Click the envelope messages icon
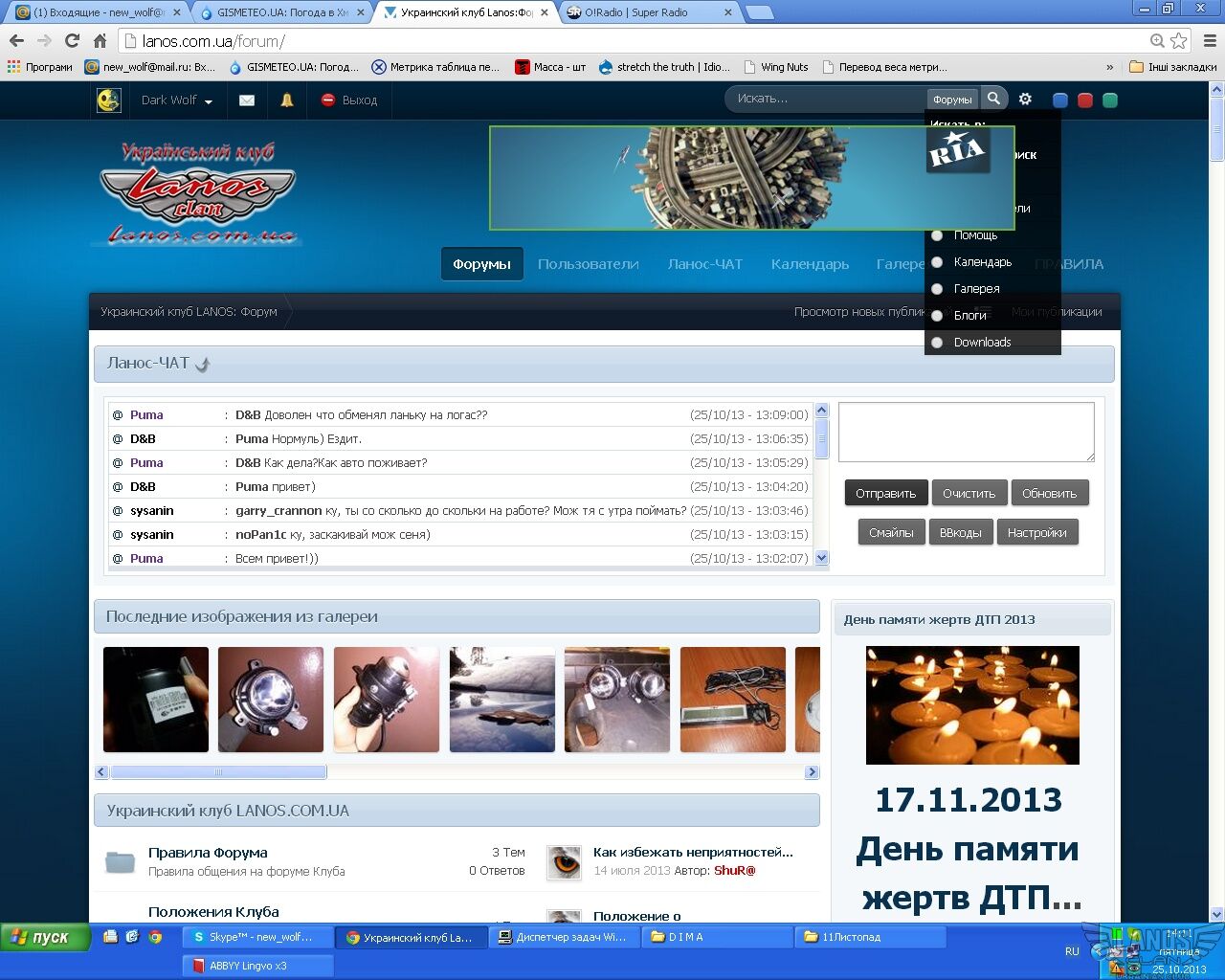 pyautogui.click(x=247, y=100)
